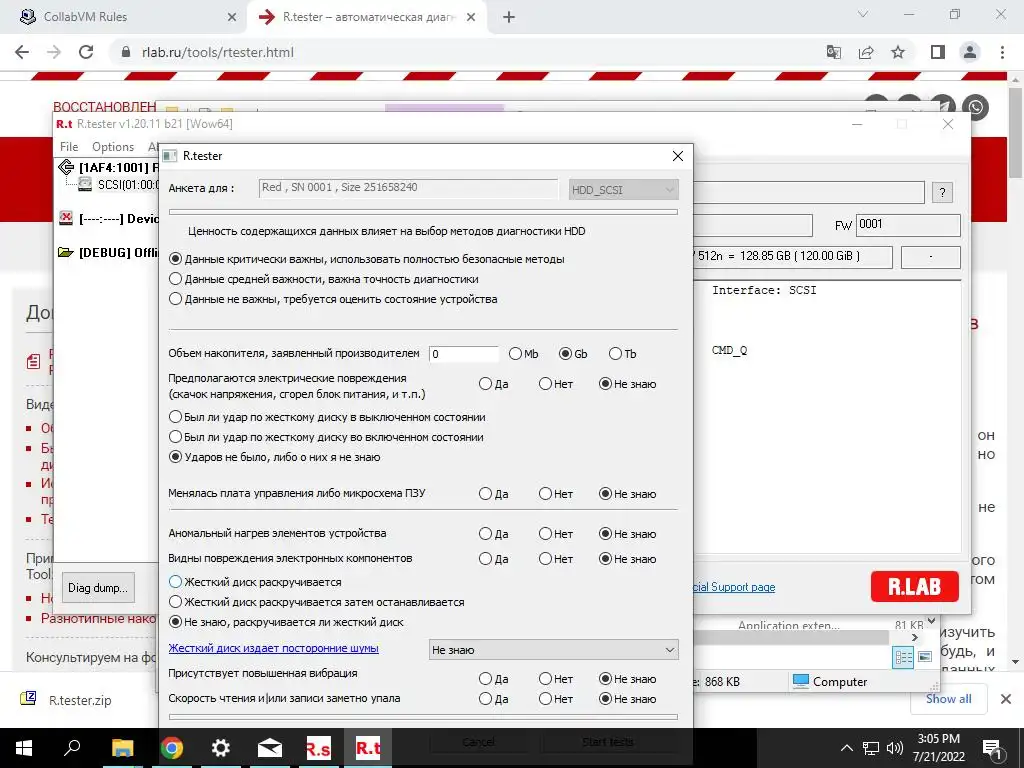
Task: Select the [1AF4:1001] controller tree item
Action: [x=108, y=167]
